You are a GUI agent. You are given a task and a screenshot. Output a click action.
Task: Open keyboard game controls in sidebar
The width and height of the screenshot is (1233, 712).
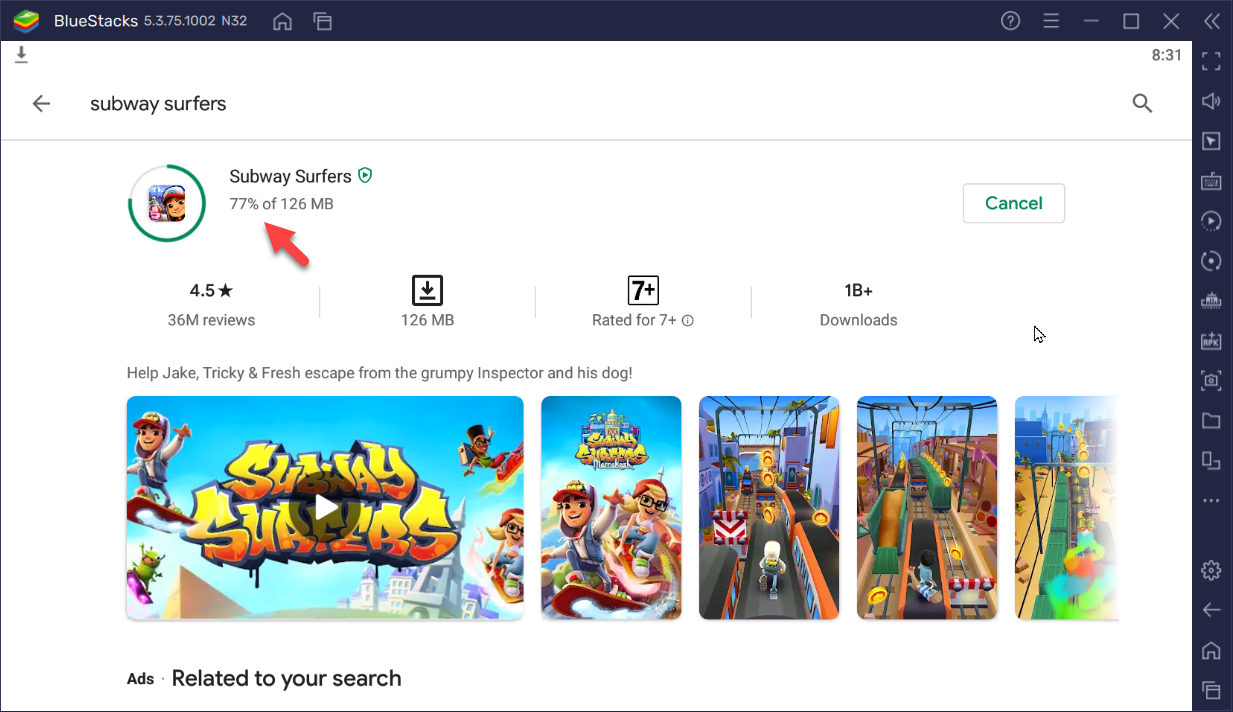pyautogui.click(x=1211, y=181)
